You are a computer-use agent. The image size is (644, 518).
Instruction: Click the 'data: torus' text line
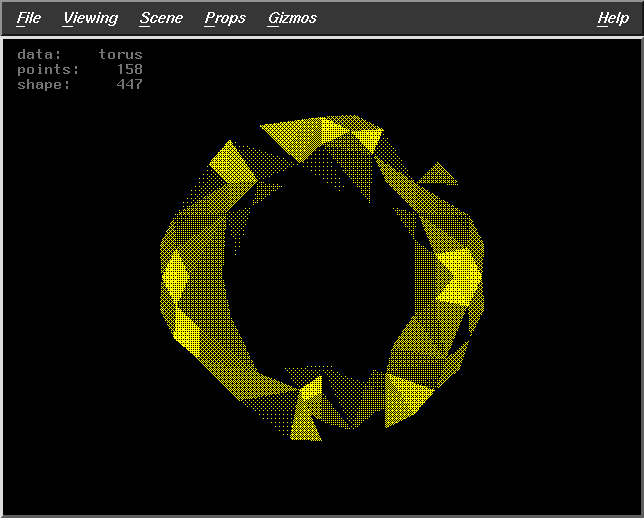pos(80,54)
